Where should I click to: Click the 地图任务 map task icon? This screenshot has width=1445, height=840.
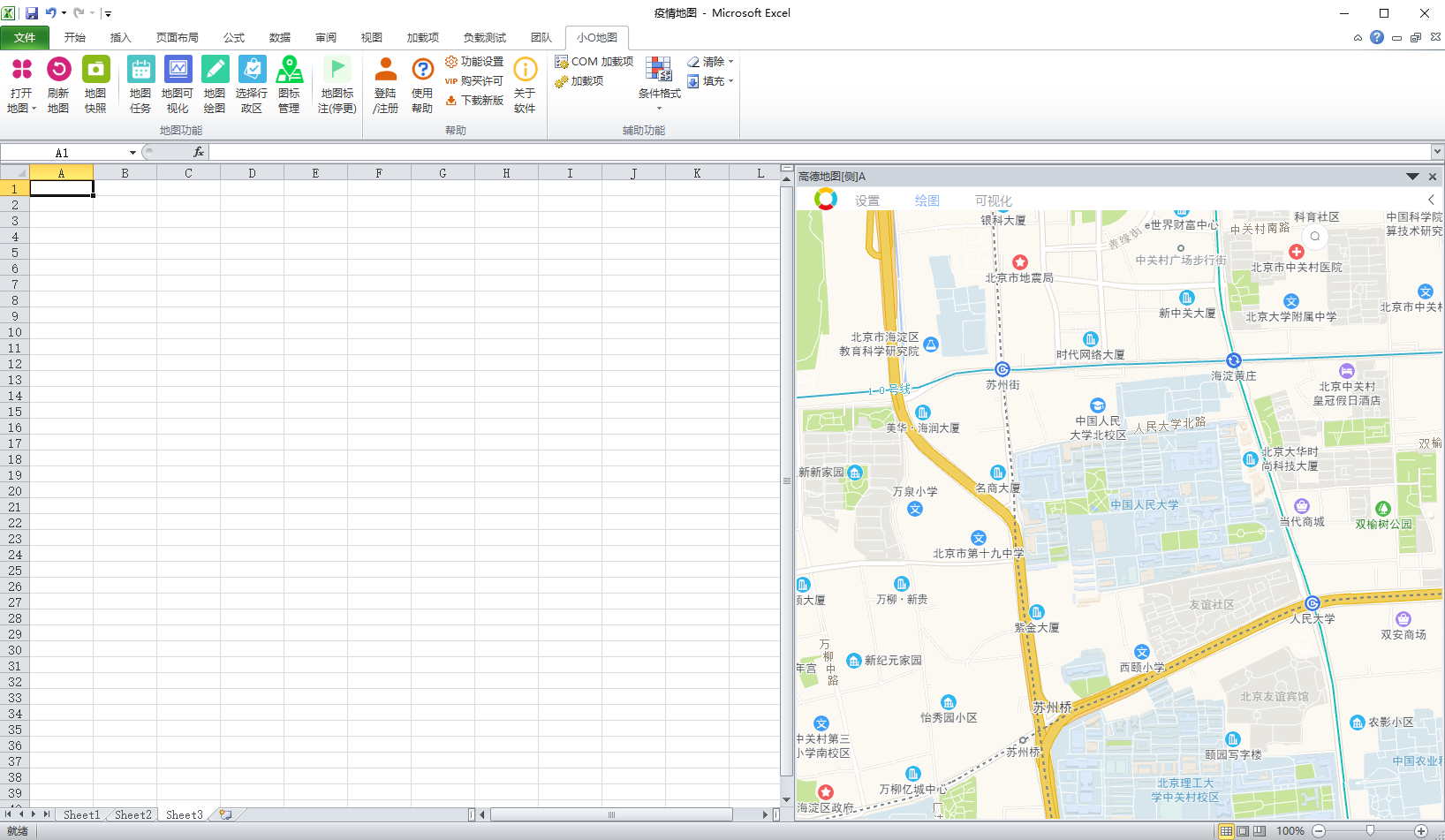140,70
